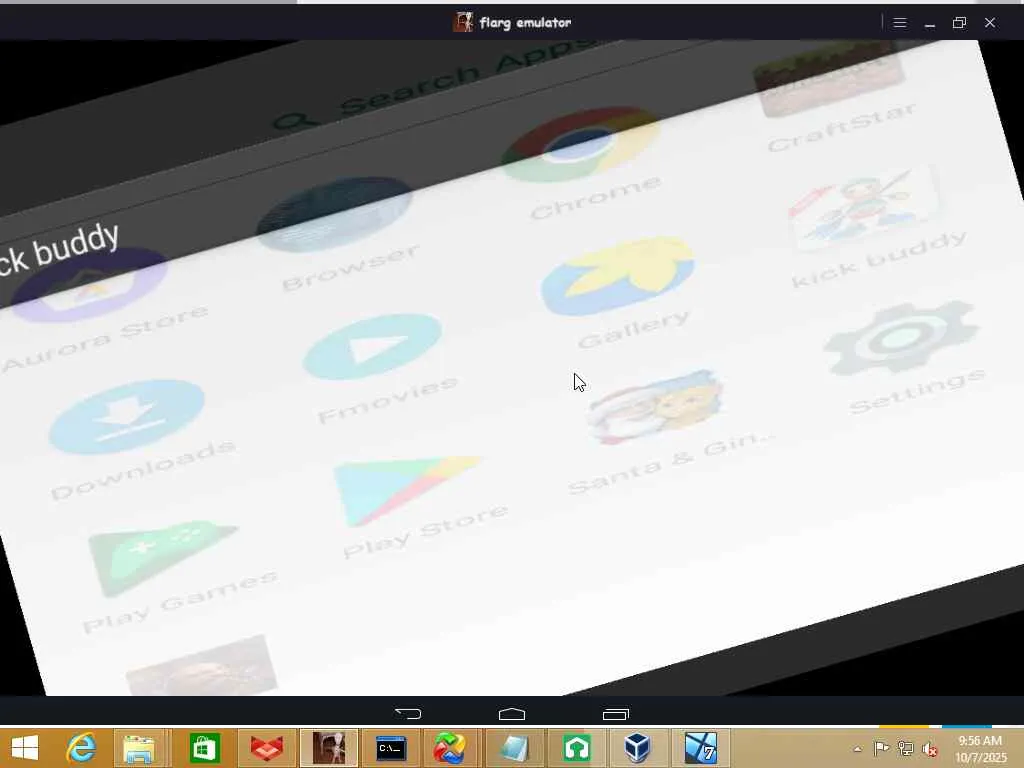Select the flarg emulator taskbar button
The height and width of the screenshot is (768, 1024).
point(329,748)
